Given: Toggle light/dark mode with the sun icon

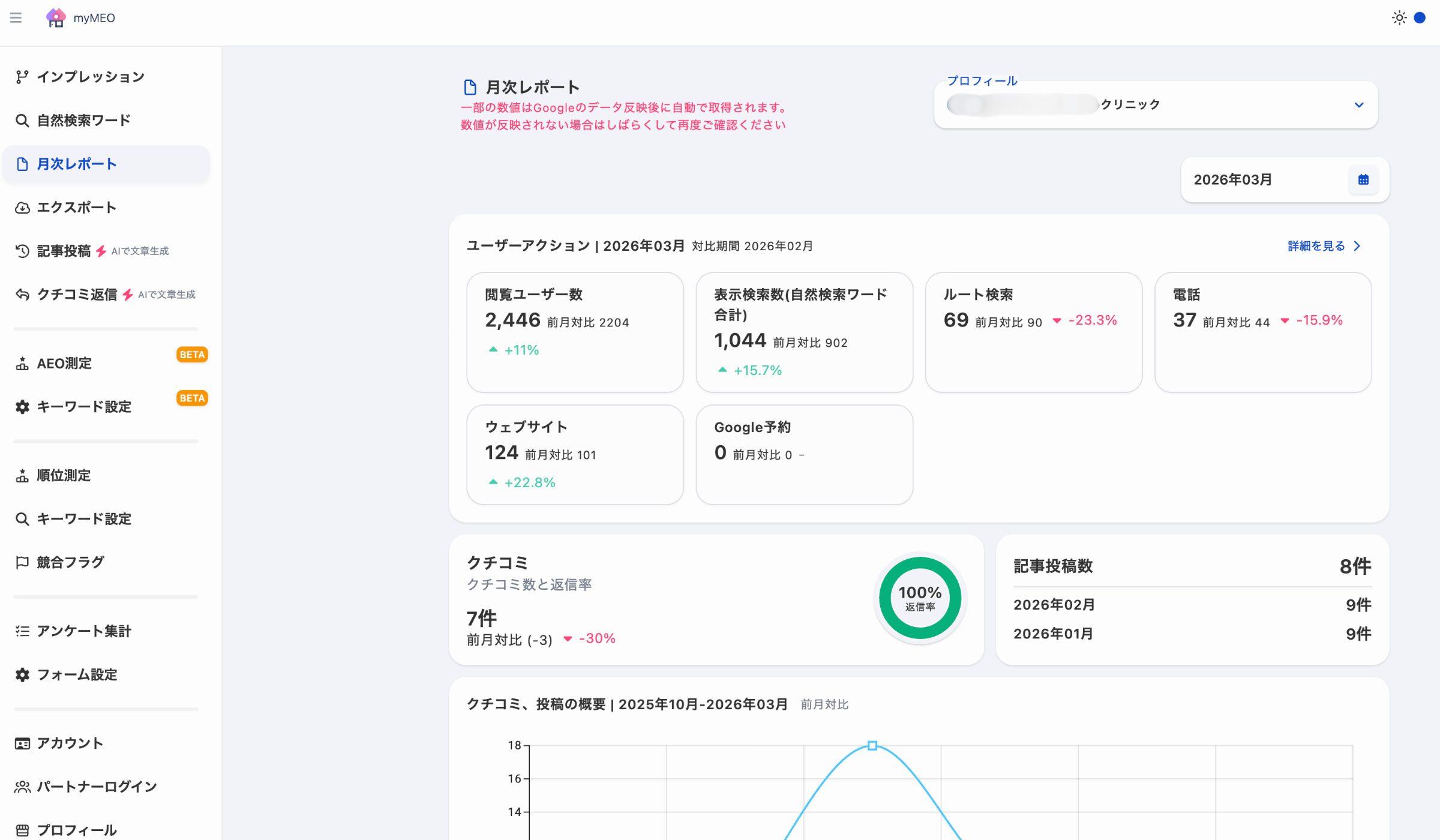Looking at the screenshot, I should pos(1399,18).
